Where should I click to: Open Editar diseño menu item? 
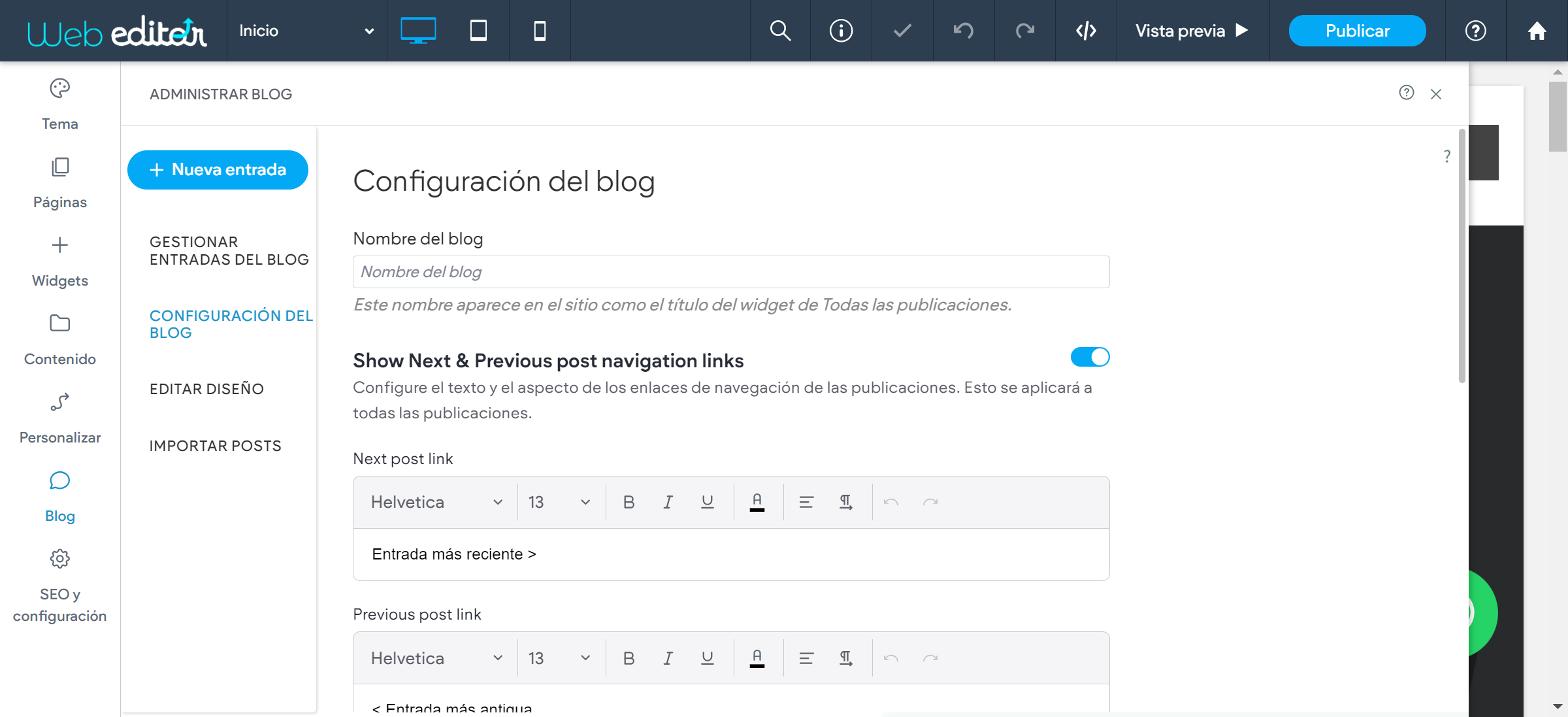tap(206, 389)
